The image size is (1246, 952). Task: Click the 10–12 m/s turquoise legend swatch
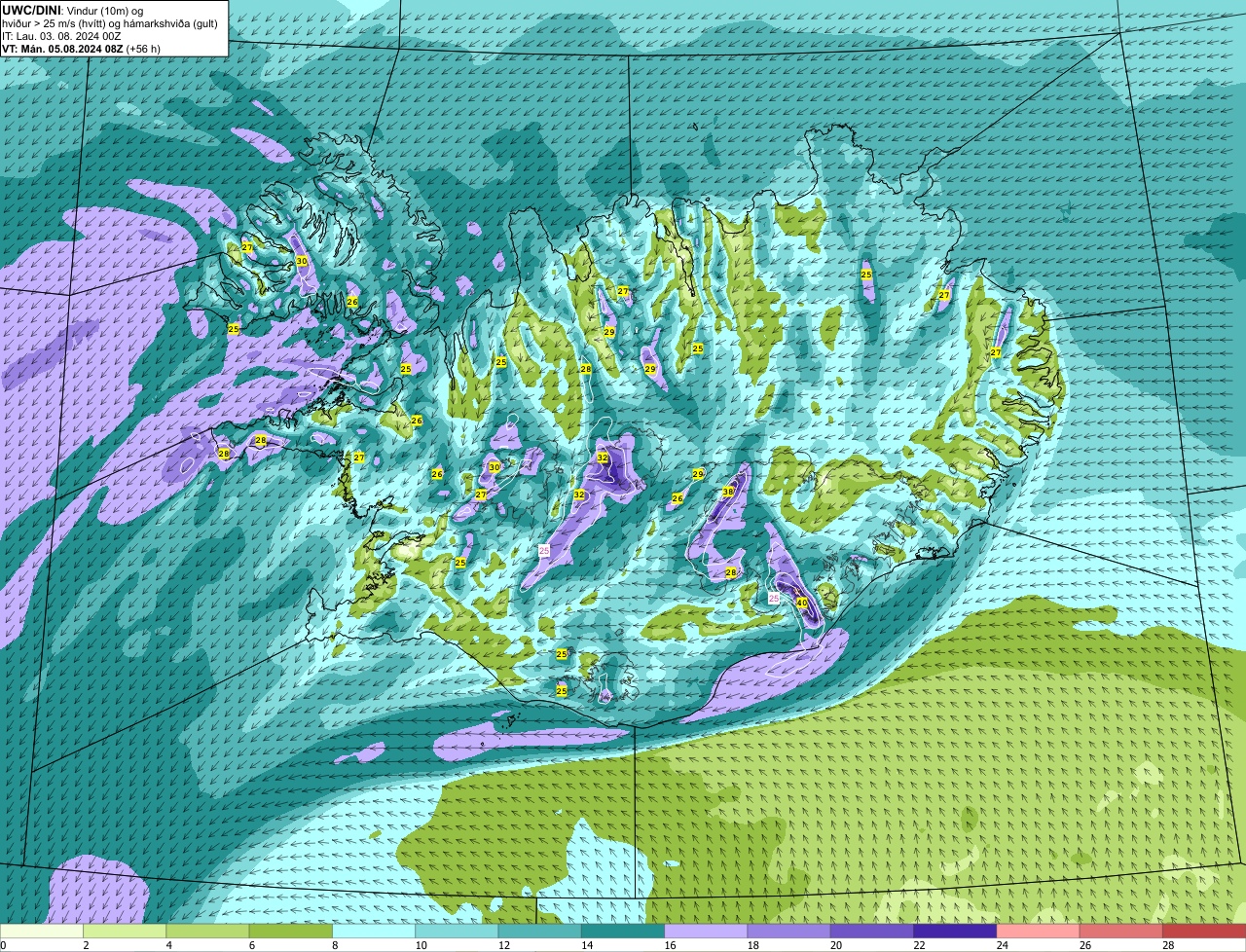[x=457, y=931]
